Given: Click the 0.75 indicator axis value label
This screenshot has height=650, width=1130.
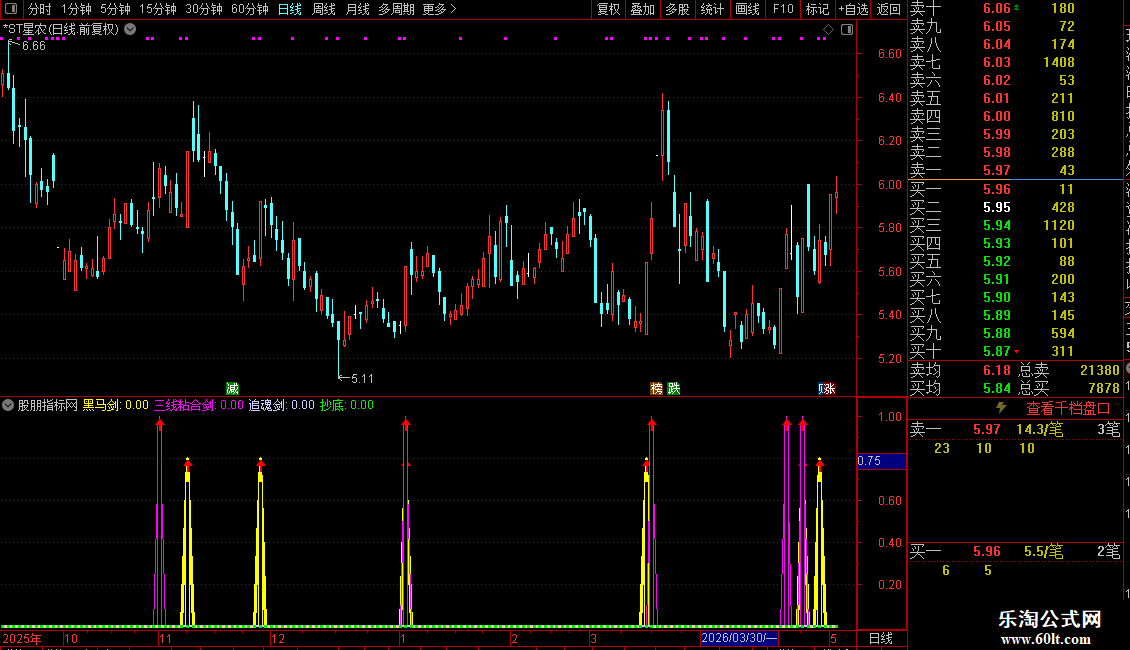Looking at the screenshot, I should (x=881, y=461).
